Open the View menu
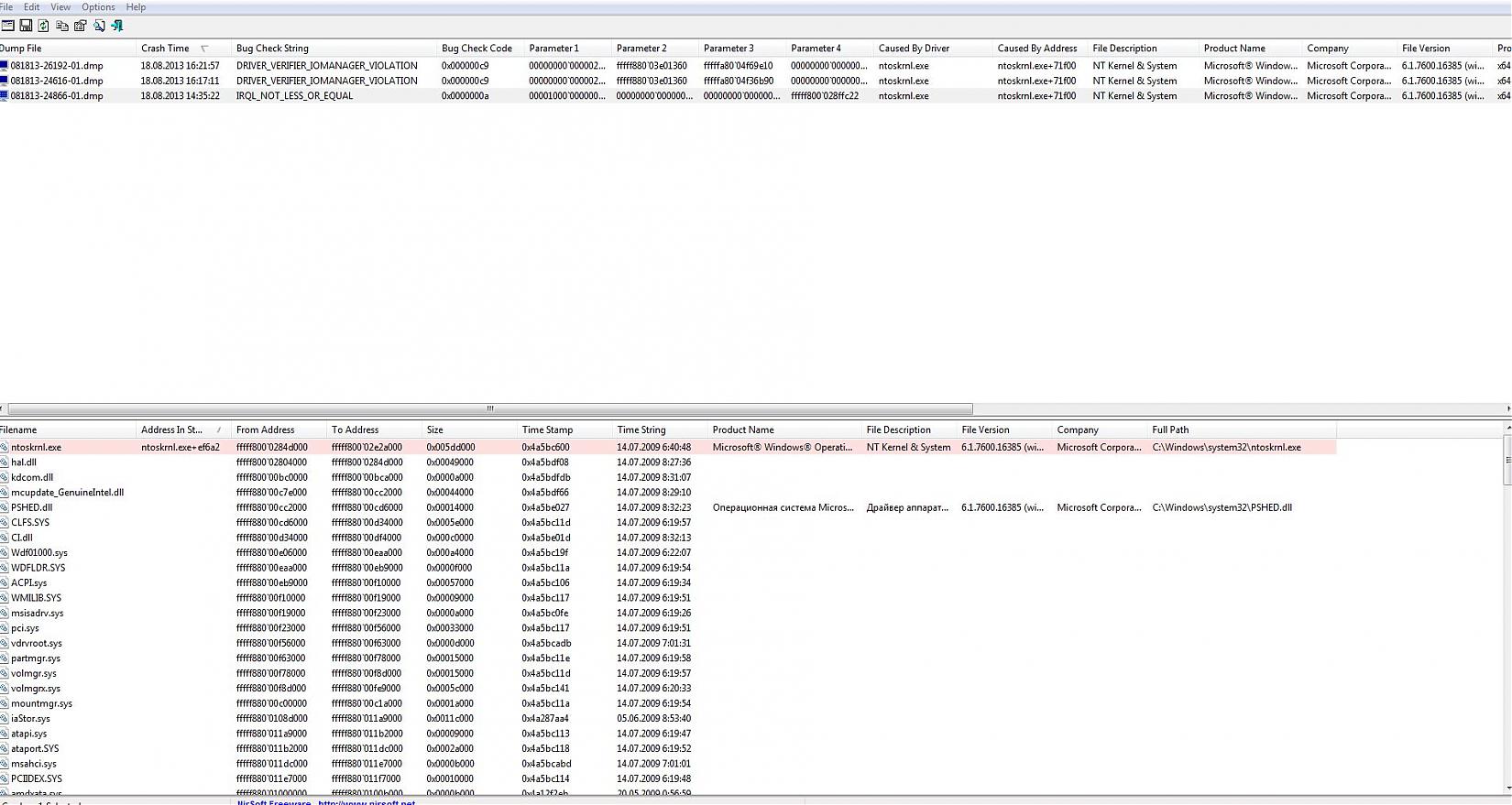Viewport: 1512px width, 805px height. 60,7
